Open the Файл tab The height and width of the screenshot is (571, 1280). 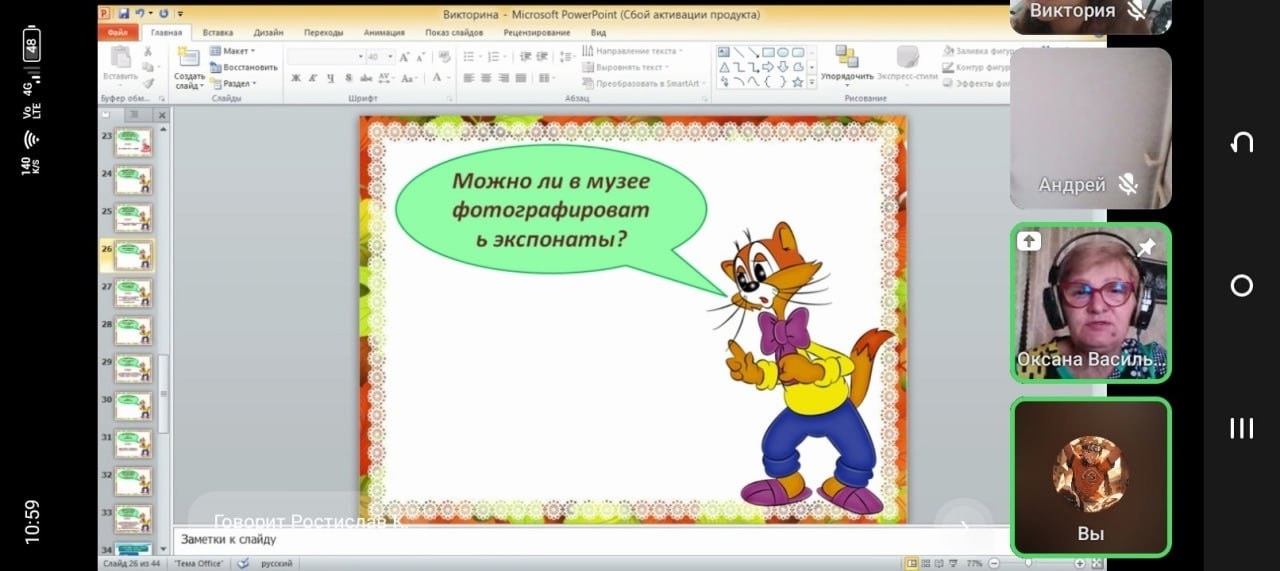click(118, 32)
